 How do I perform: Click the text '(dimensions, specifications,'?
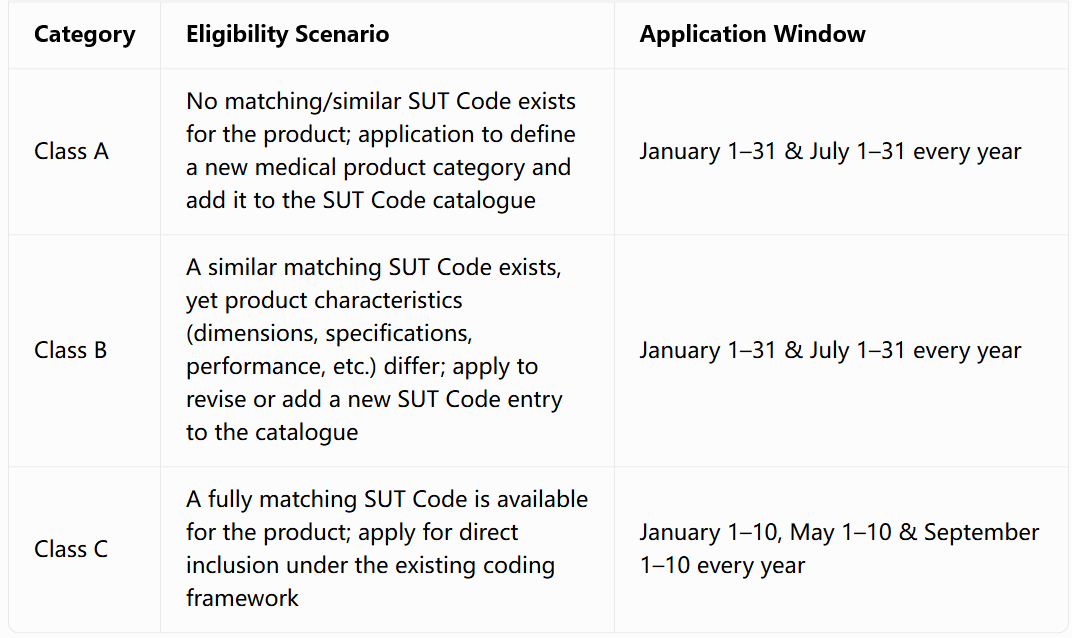pyautogui.click(x=329, y=334)
